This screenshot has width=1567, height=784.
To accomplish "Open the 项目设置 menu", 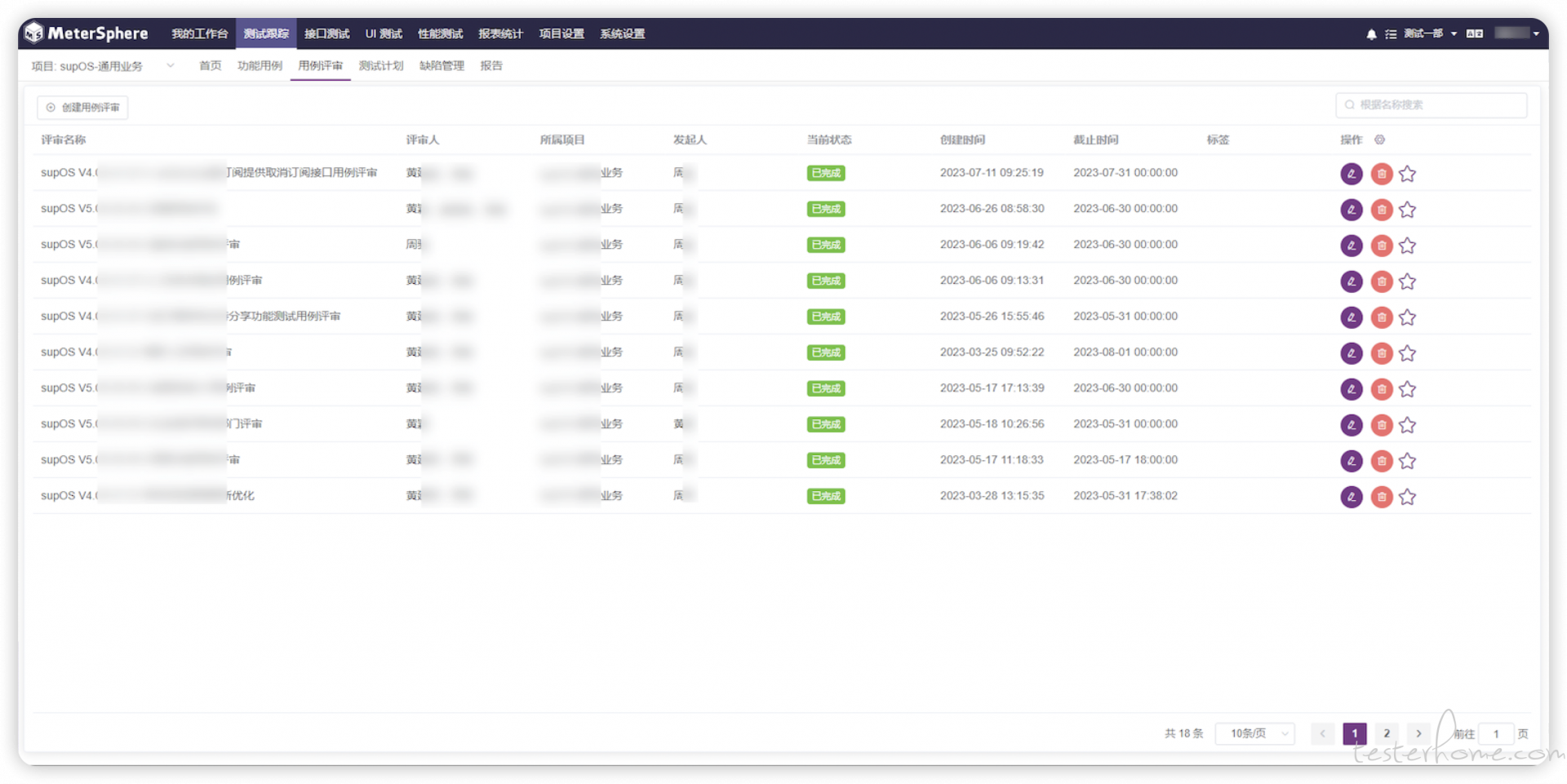I will 562,34.
